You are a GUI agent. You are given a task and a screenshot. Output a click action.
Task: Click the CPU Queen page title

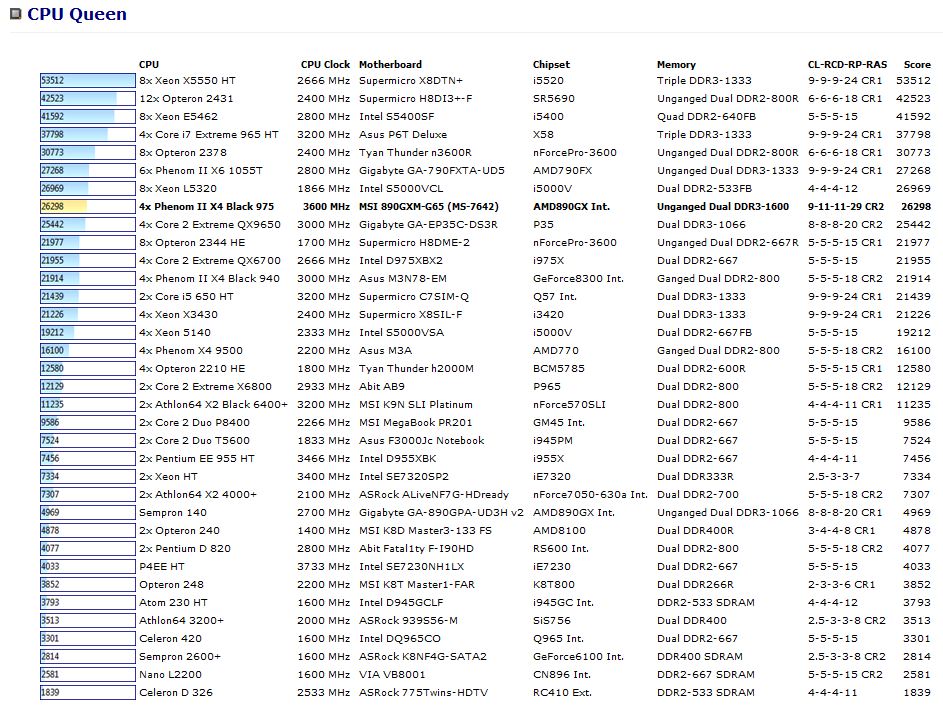tap(76, 14)
